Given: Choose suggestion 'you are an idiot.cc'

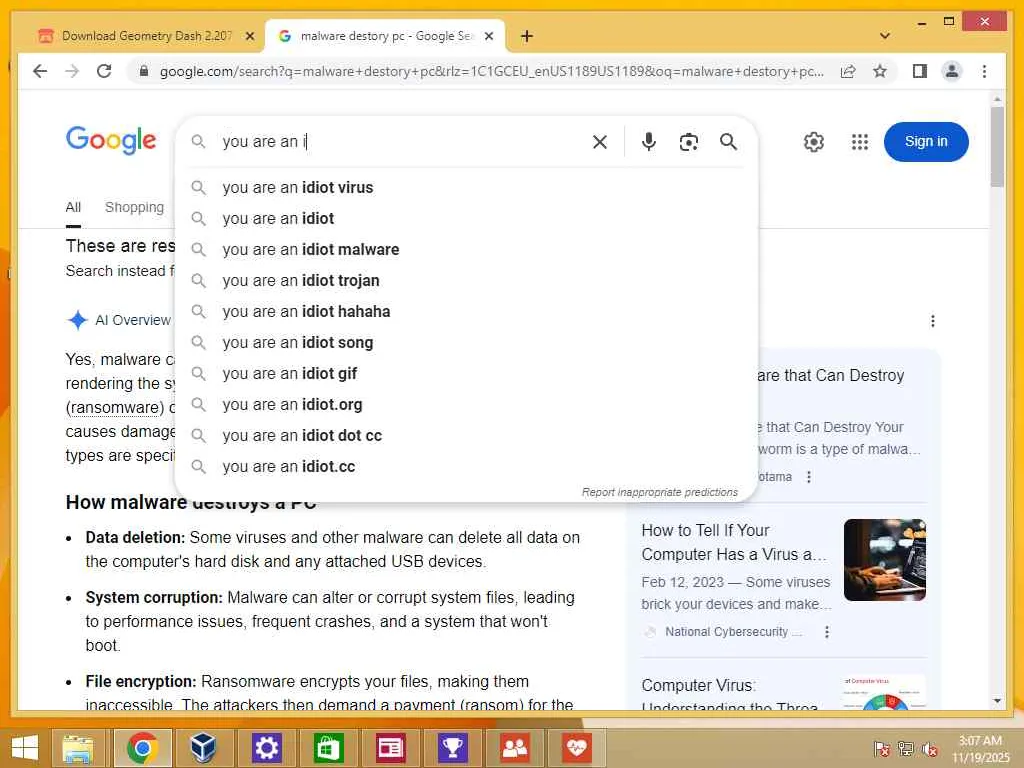Looking at the screenshot, I should (x=466, y=467).
